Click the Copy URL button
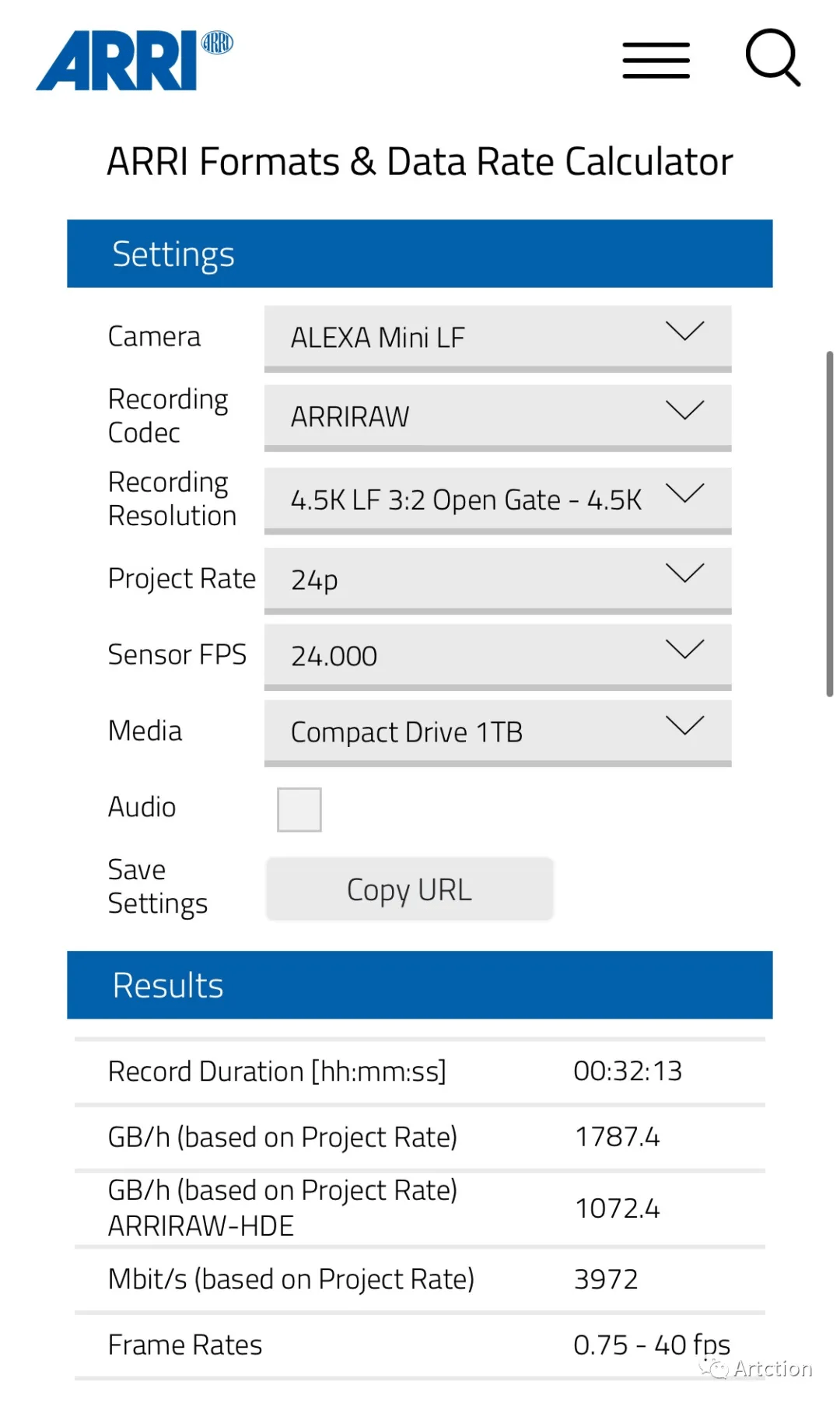Viewport: 840px width, 1403px height. click(410, 889)
